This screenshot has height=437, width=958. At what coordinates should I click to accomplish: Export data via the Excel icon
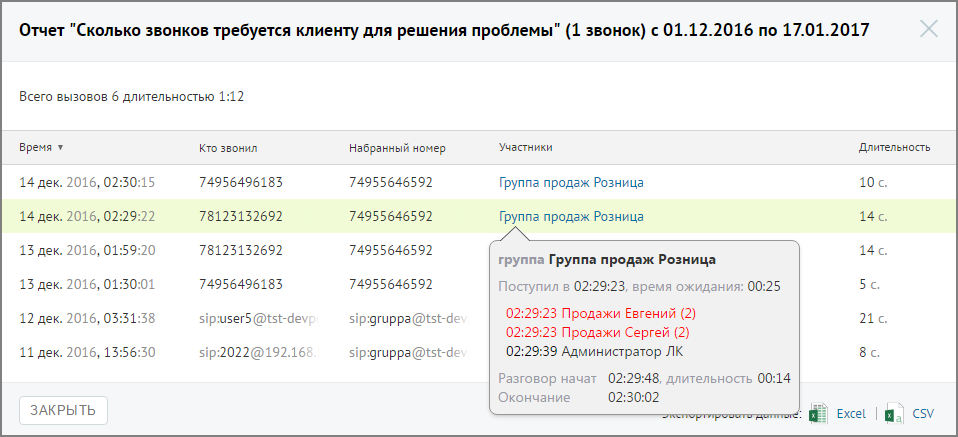819,414
